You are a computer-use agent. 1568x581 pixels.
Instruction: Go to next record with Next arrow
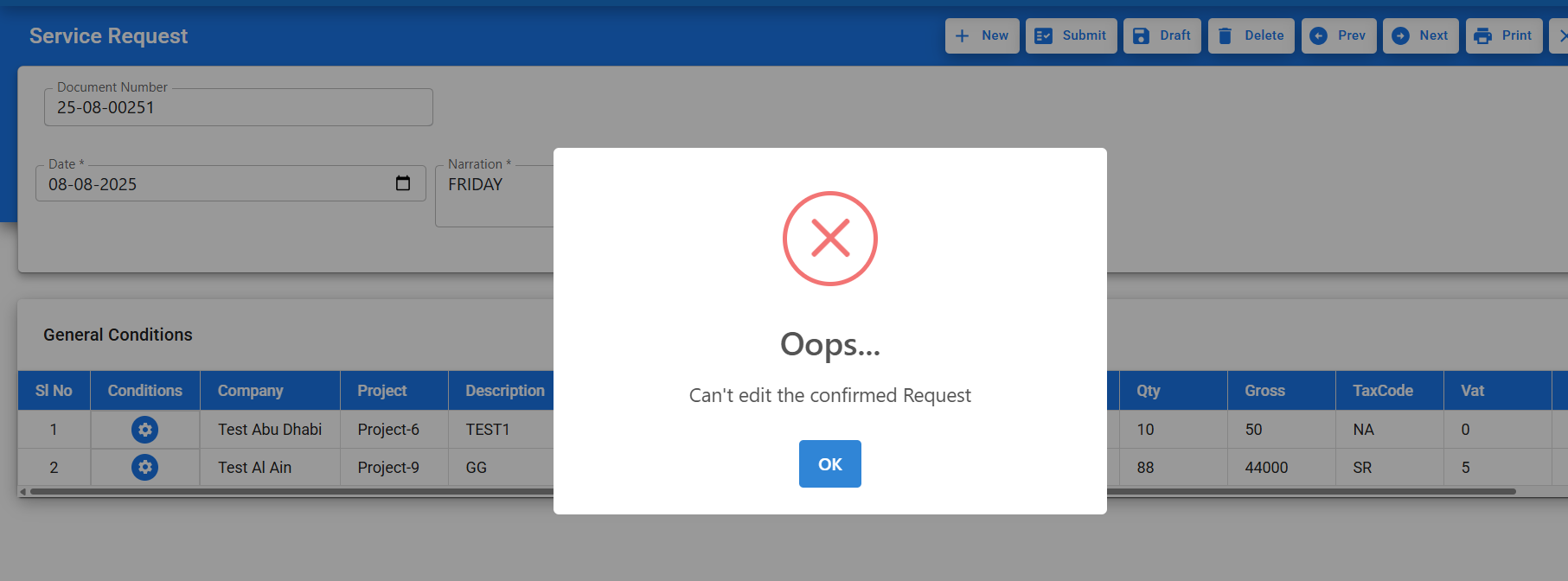(1400, 36)
